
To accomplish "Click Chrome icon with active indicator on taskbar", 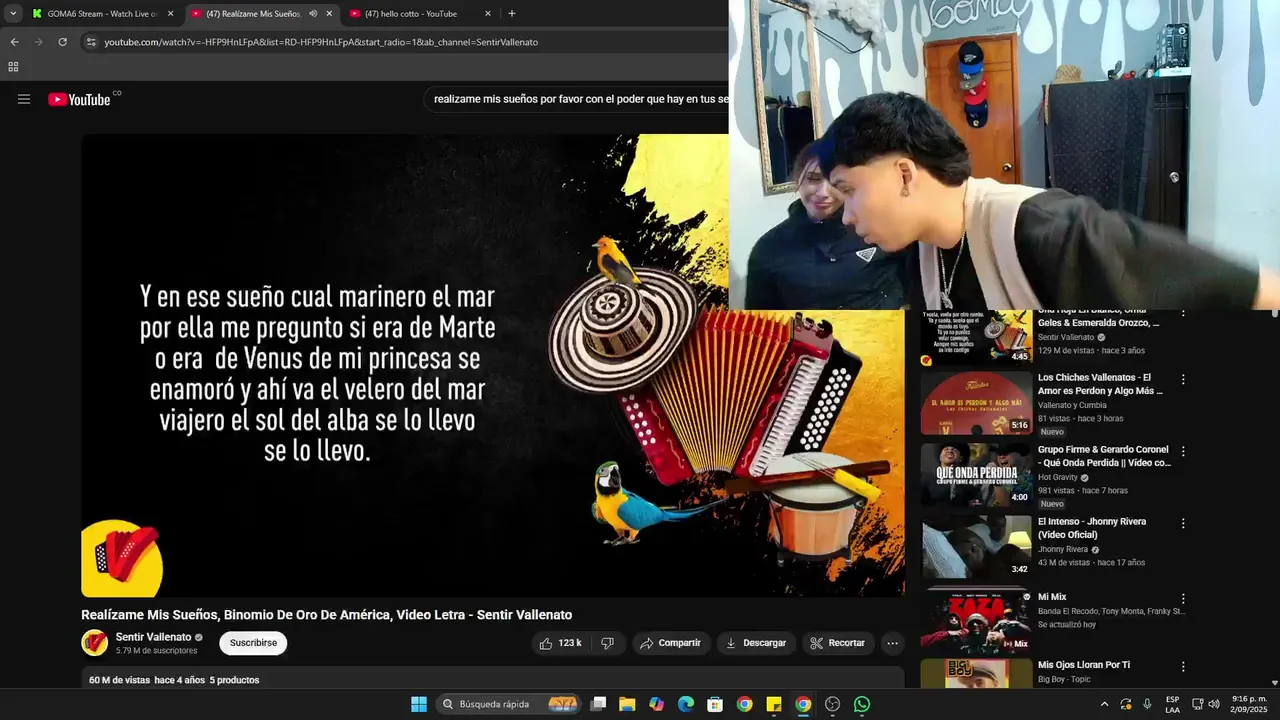I will (803, 704).
